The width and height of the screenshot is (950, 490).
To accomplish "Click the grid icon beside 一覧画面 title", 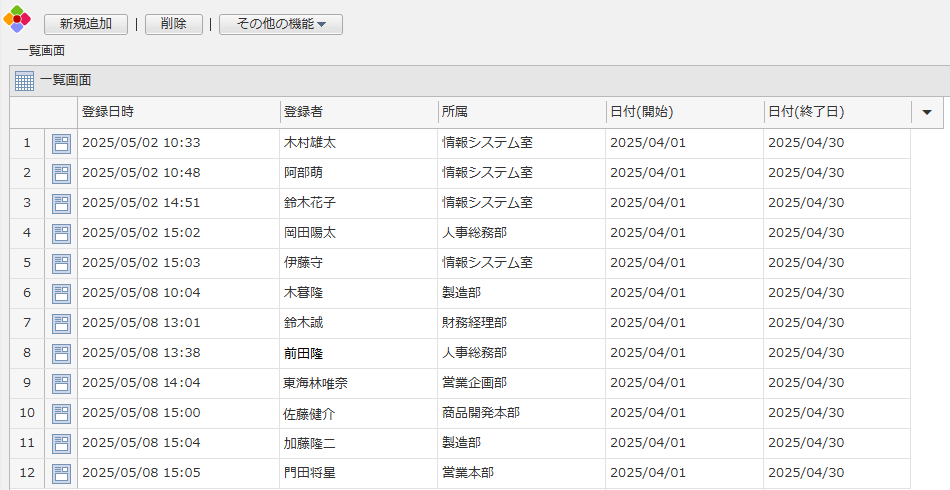I will pyautogui.click(x=24, y=81).
